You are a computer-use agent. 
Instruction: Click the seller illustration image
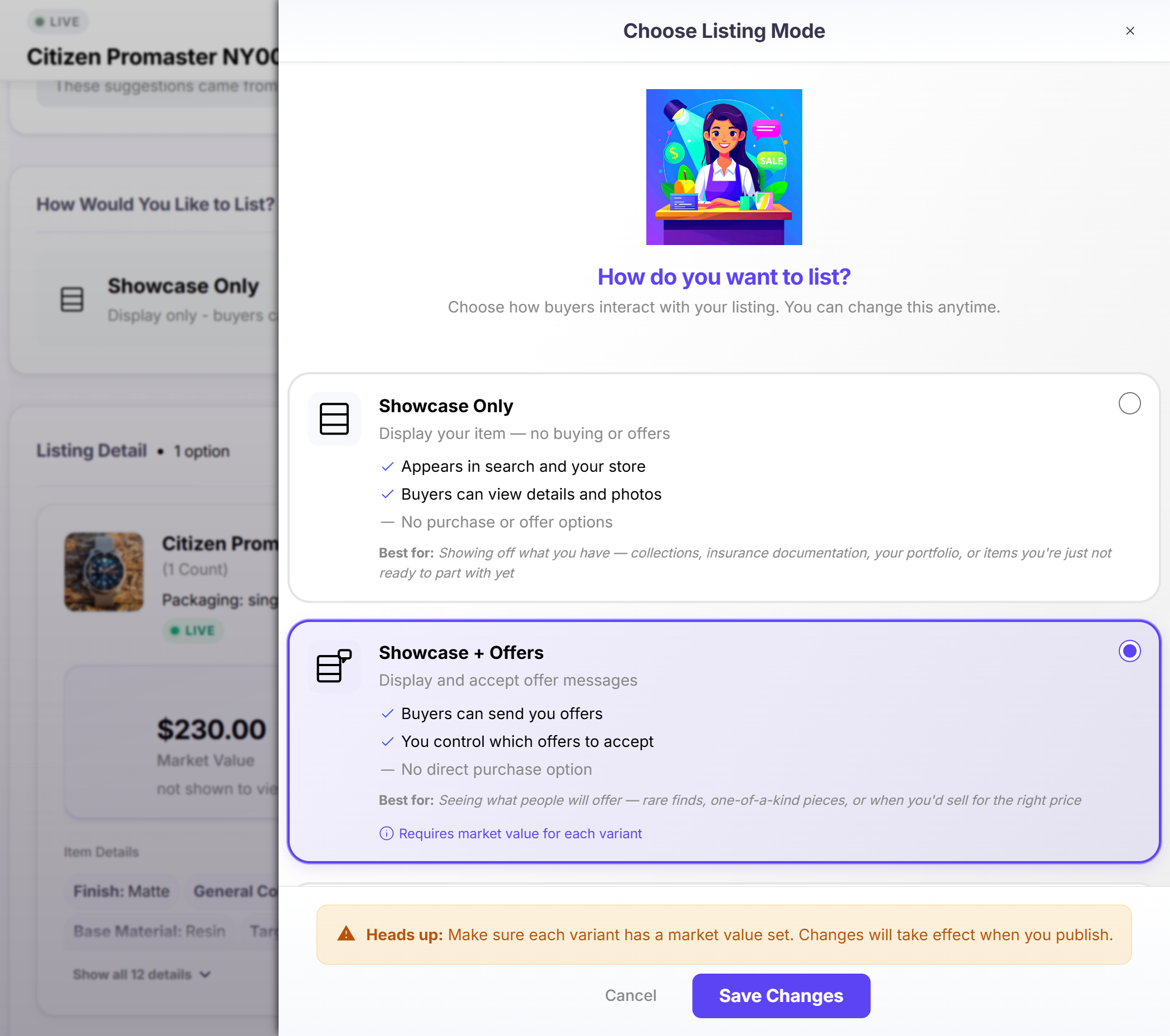pos(724,167)
